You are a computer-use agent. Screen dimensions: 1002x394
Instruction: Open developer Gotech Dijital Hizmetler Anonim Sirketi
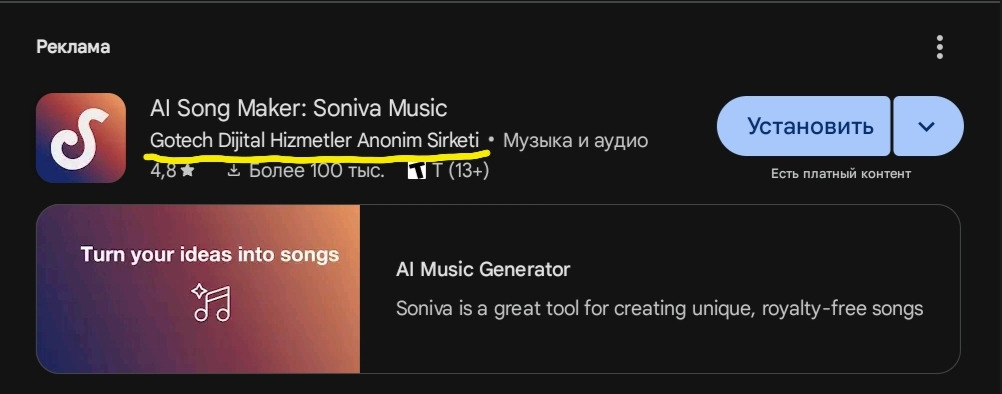(314, 140)
